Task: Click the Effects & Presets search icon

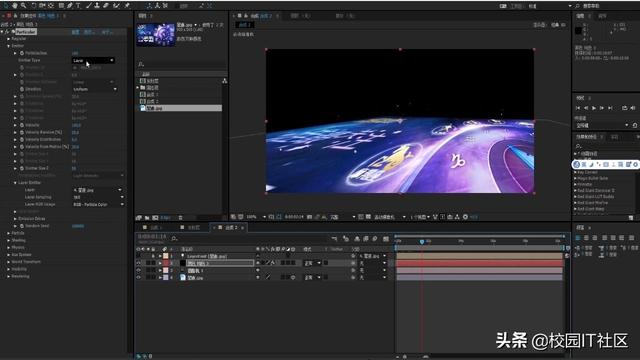Action: (x=578, y=146)
